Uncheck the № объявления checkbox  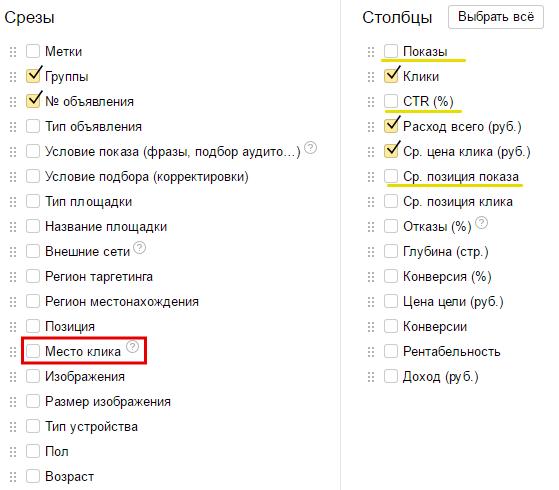33,101
